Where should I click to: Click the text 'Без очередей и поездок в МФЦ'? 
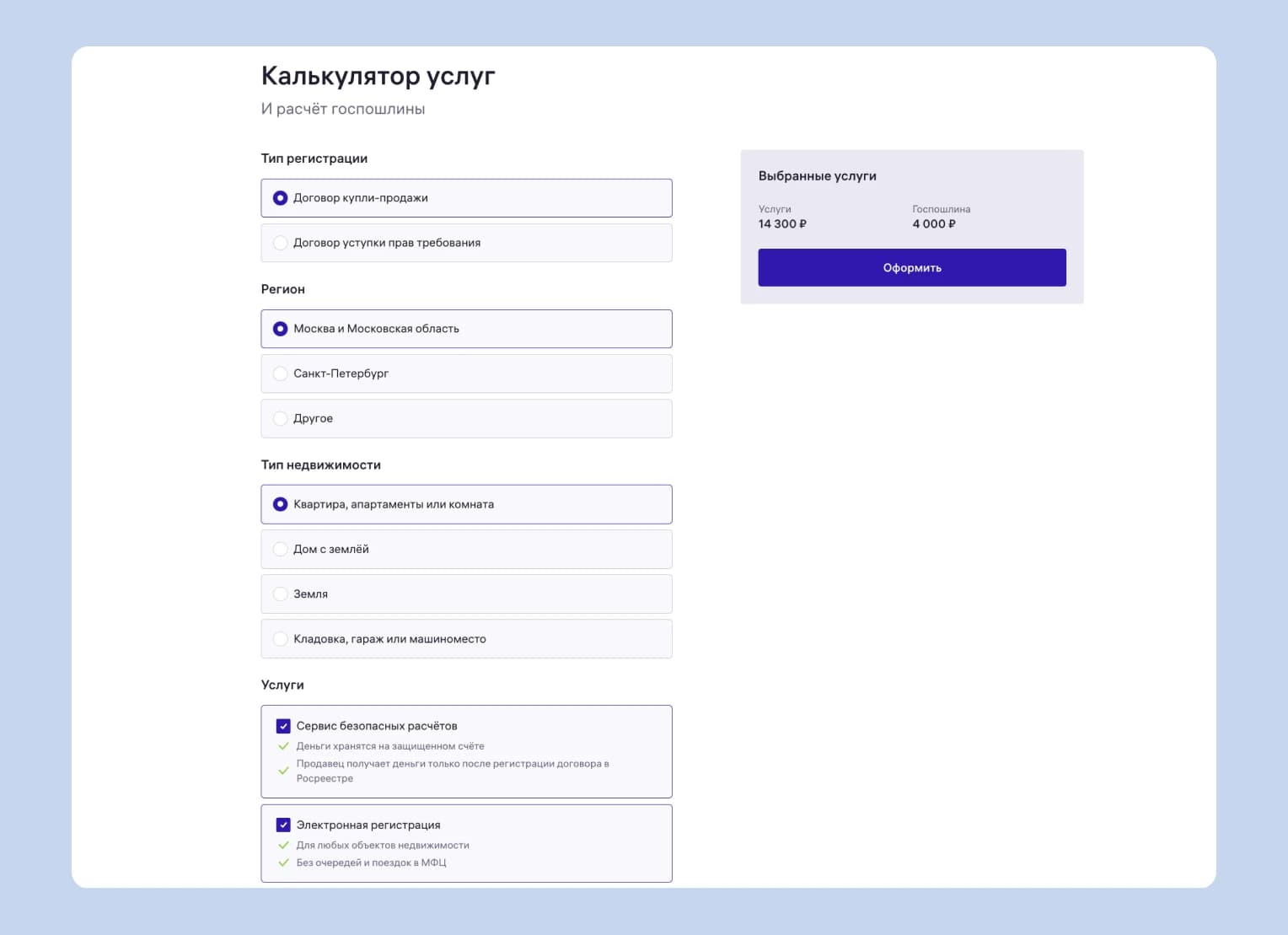tap(372, 862)
